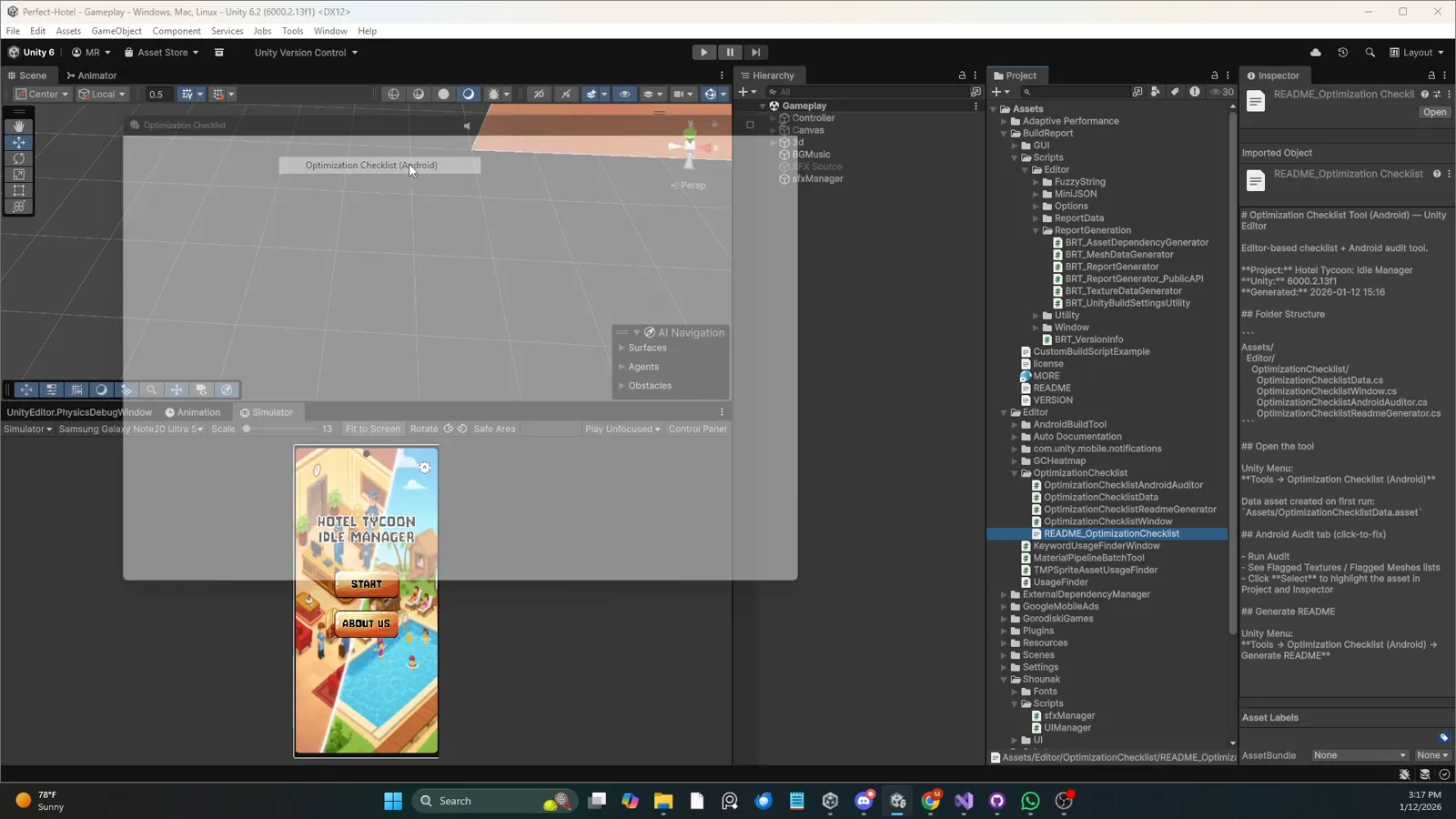Open the Asset Store dropdown

(161, 53)
